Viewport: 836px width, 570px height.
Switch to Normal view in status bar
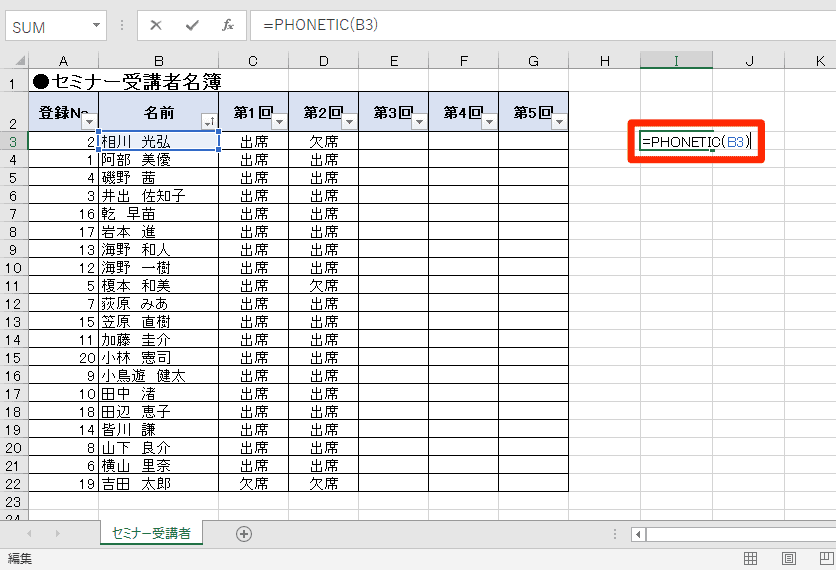coord(750,559)
